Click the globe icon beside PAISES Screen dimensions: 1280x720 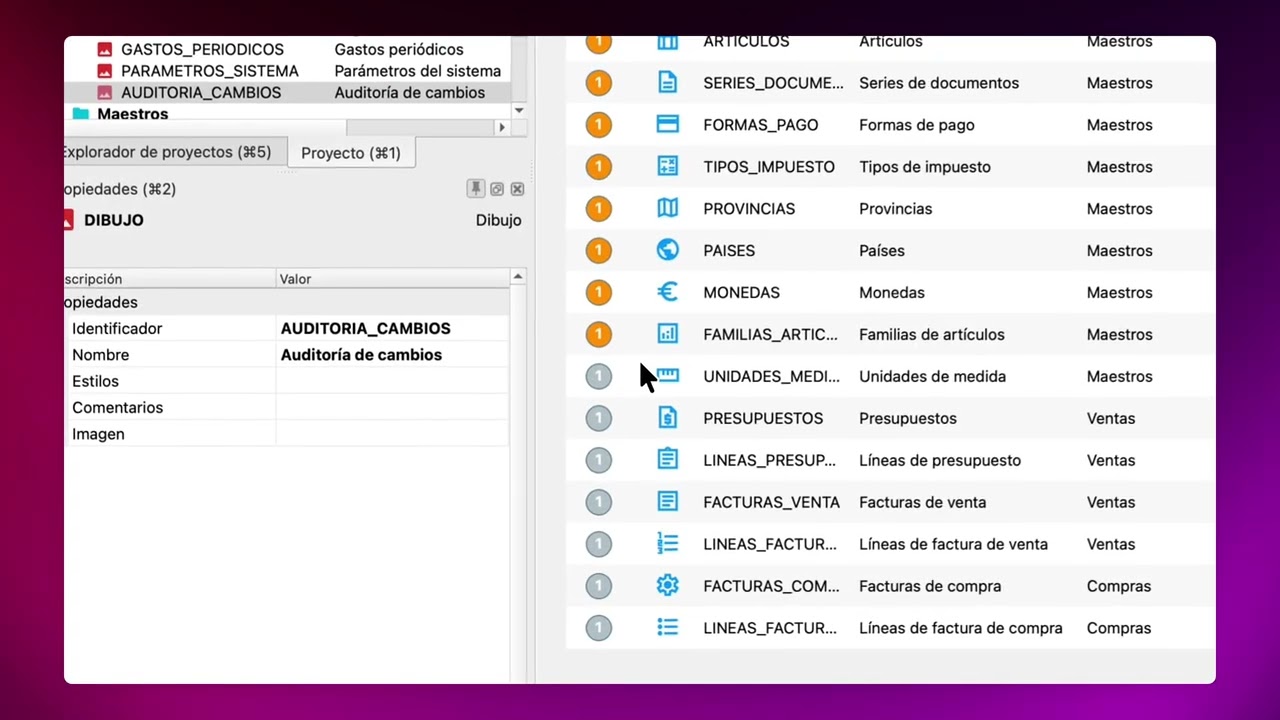tap(667, 250)
